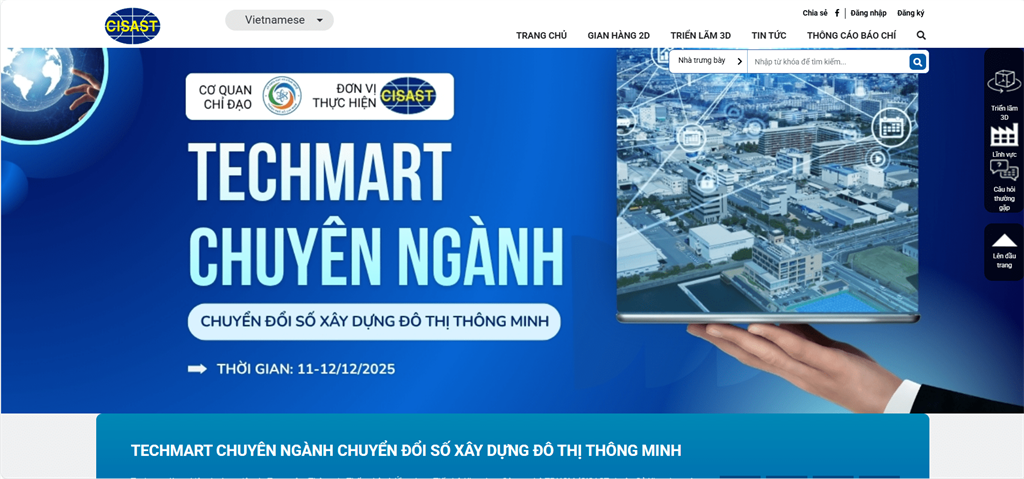Screen dimensions: 1024x479
Task: Expand the Nhà trưng bày search category
Action: tap(708, 62)
